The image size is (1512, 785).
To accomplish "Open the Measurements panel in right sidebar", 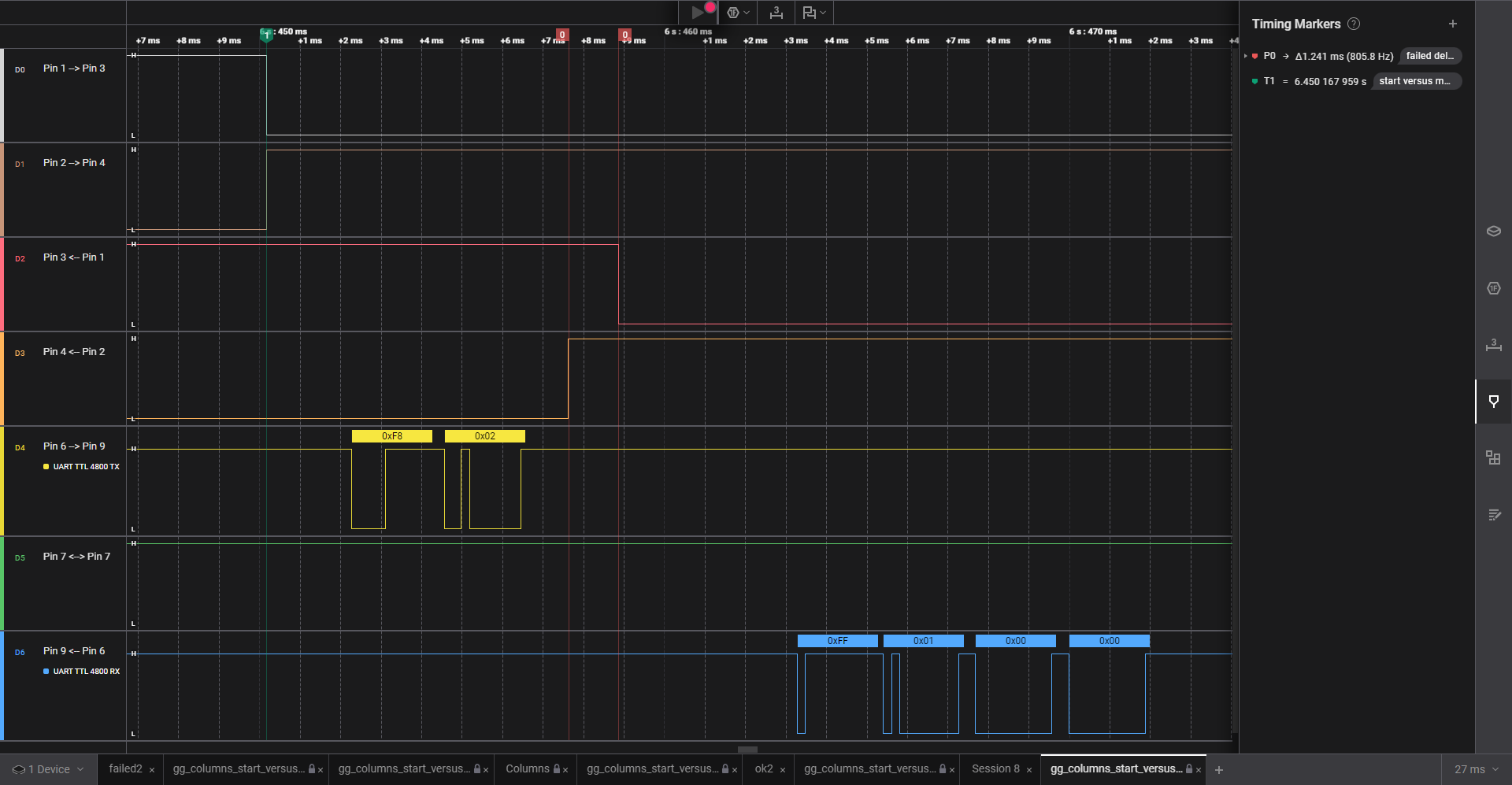I will tap(1493, 345).
